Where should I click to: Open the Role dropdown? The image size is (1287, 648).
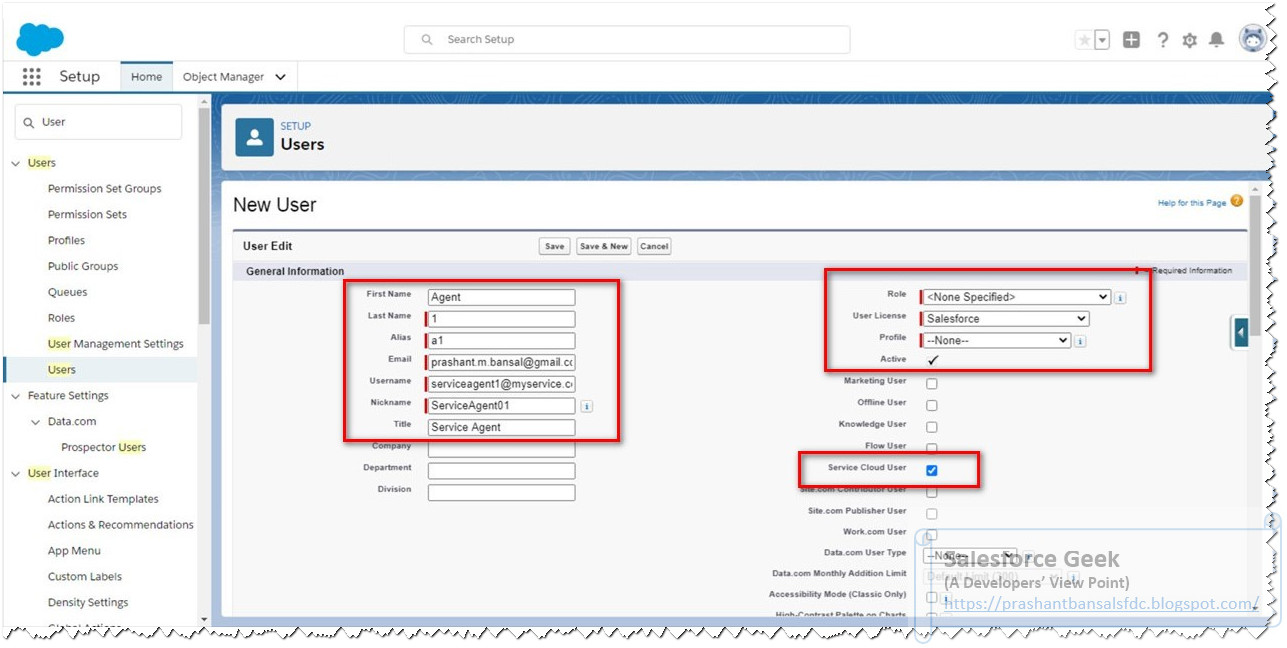(1016, 297)
